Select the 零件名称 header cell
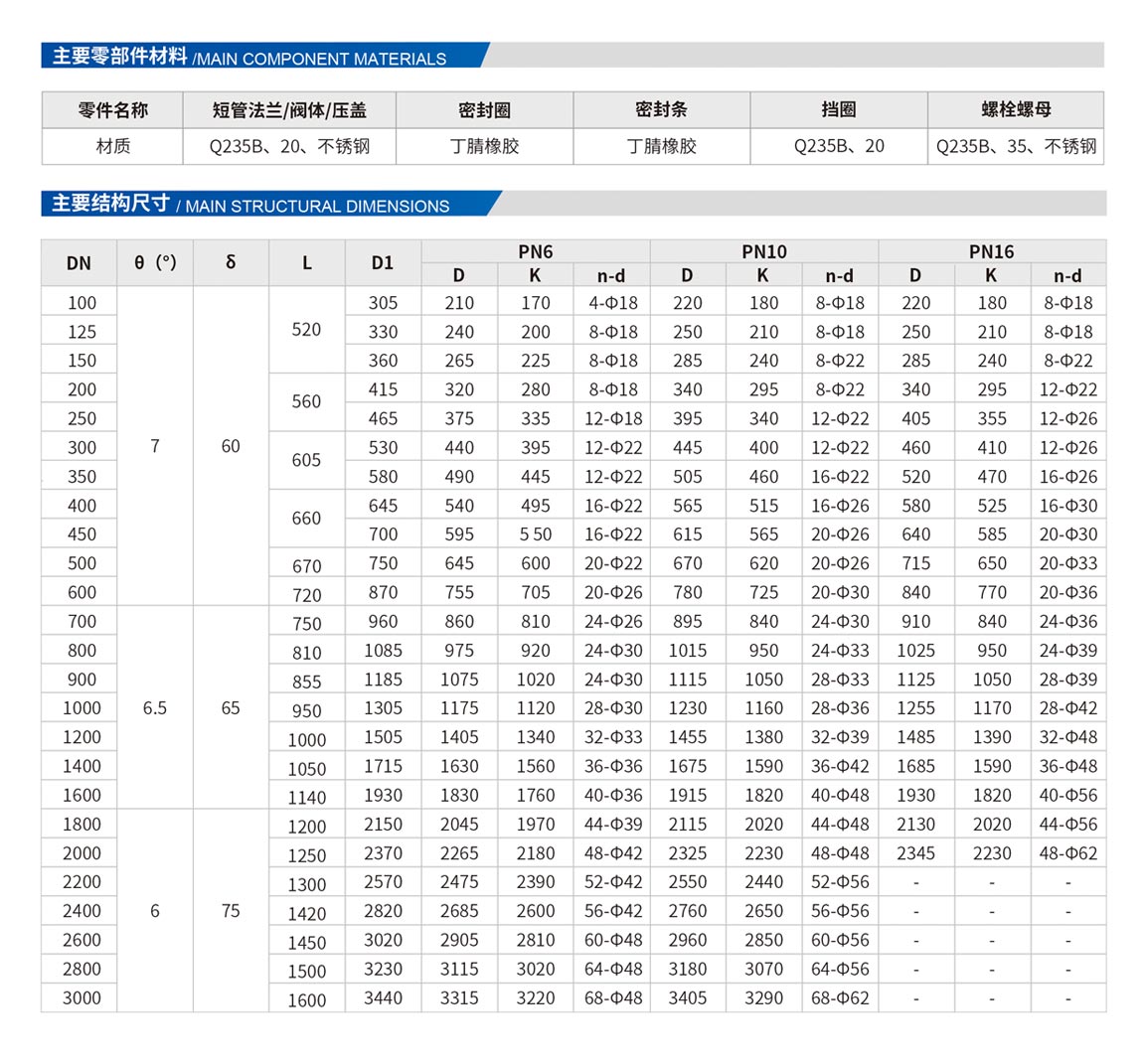 click(x=112, y=110)
